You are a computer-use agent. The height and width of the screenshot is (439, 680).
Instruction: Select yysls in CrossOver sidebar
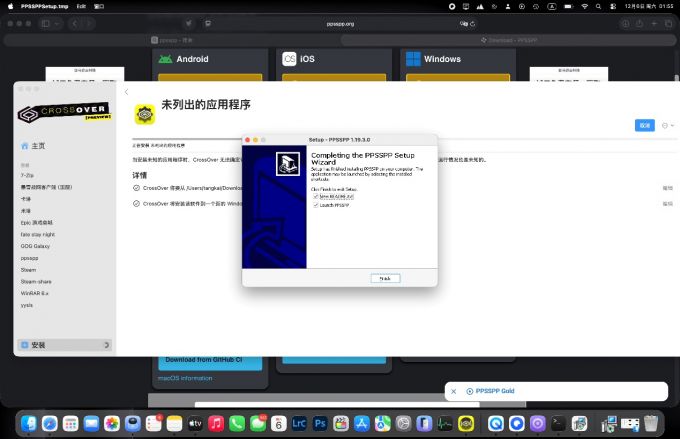click(27, 305)
